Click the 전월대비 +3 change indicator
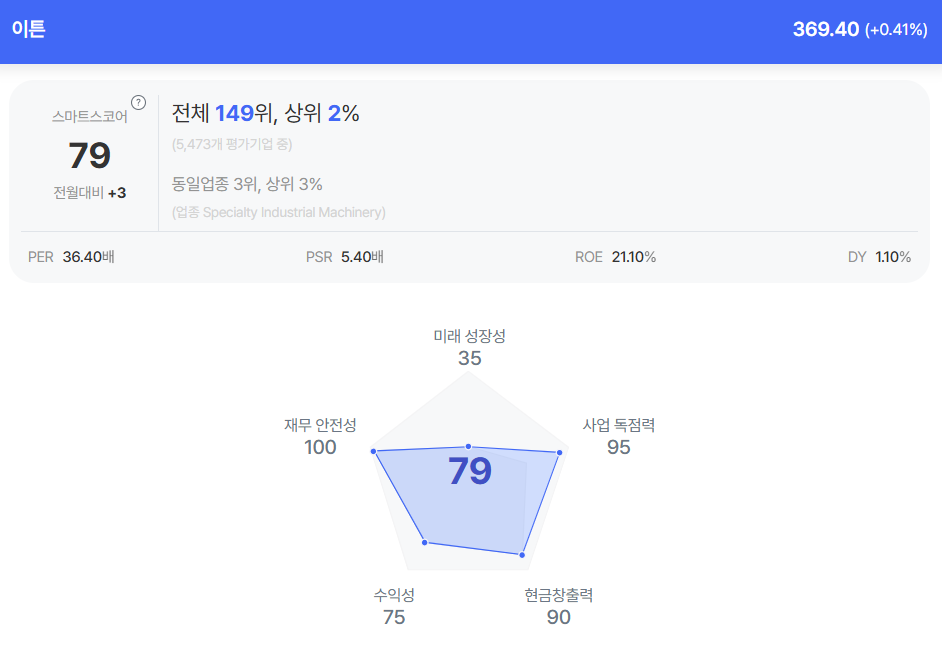The image size is (942, 652). (89, 192)
